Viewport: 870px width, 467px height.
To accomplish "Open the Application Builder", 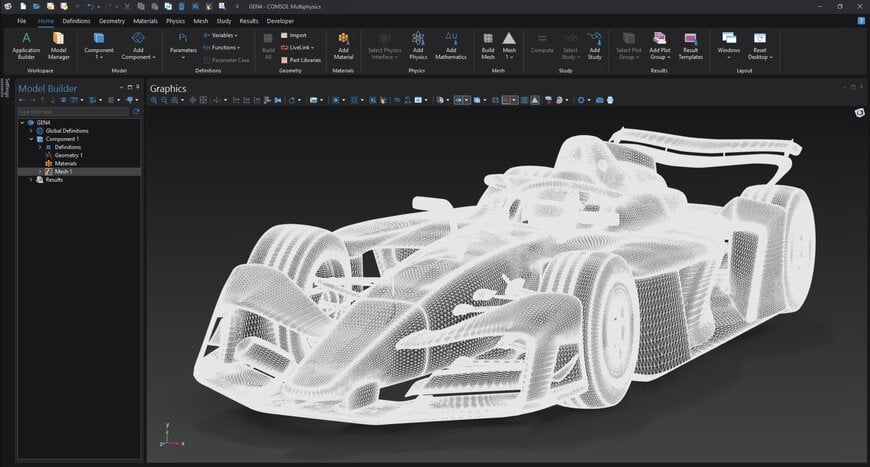I will click(x=26, y=45).
